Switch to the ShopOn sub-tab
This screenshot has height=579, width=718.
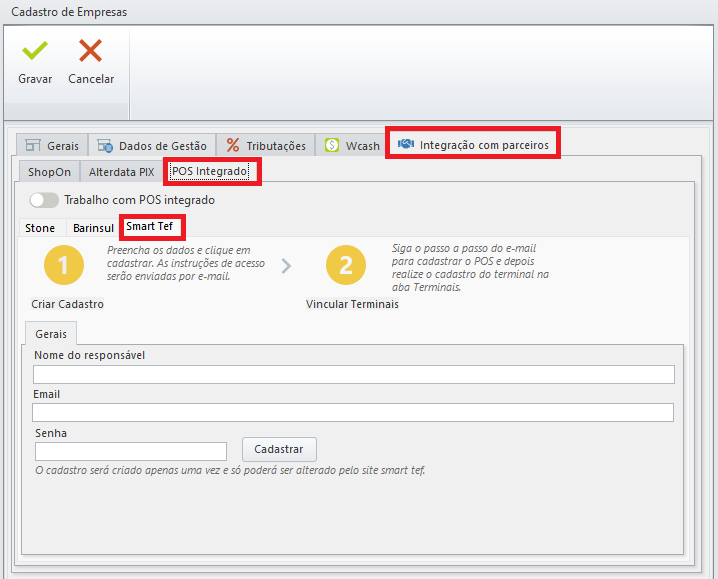click(x=49, y=172)
